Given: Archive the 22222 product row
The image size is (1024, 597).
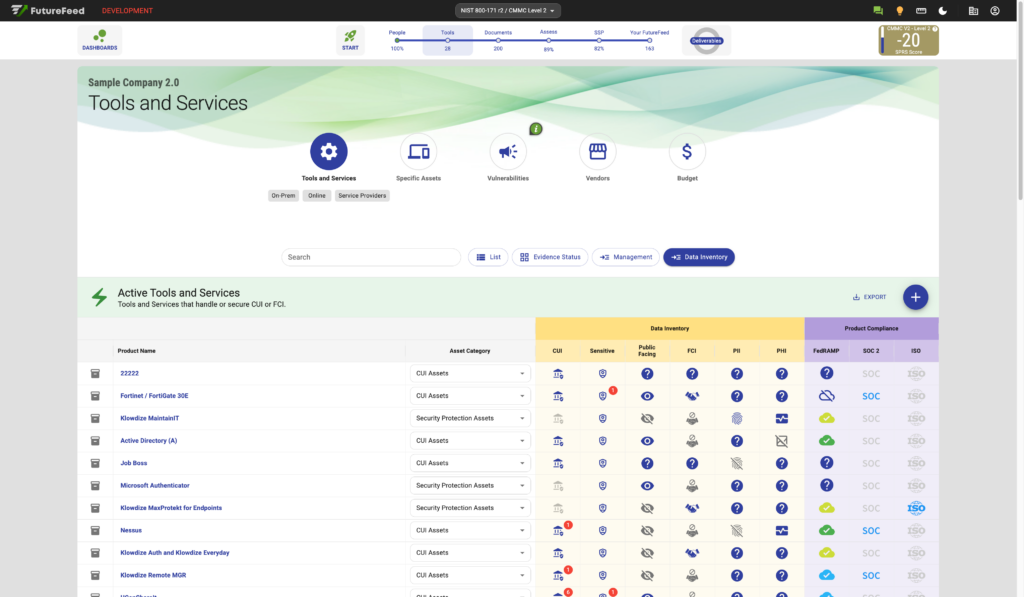Looking at the screenshot, I should [x=95, y=374].
